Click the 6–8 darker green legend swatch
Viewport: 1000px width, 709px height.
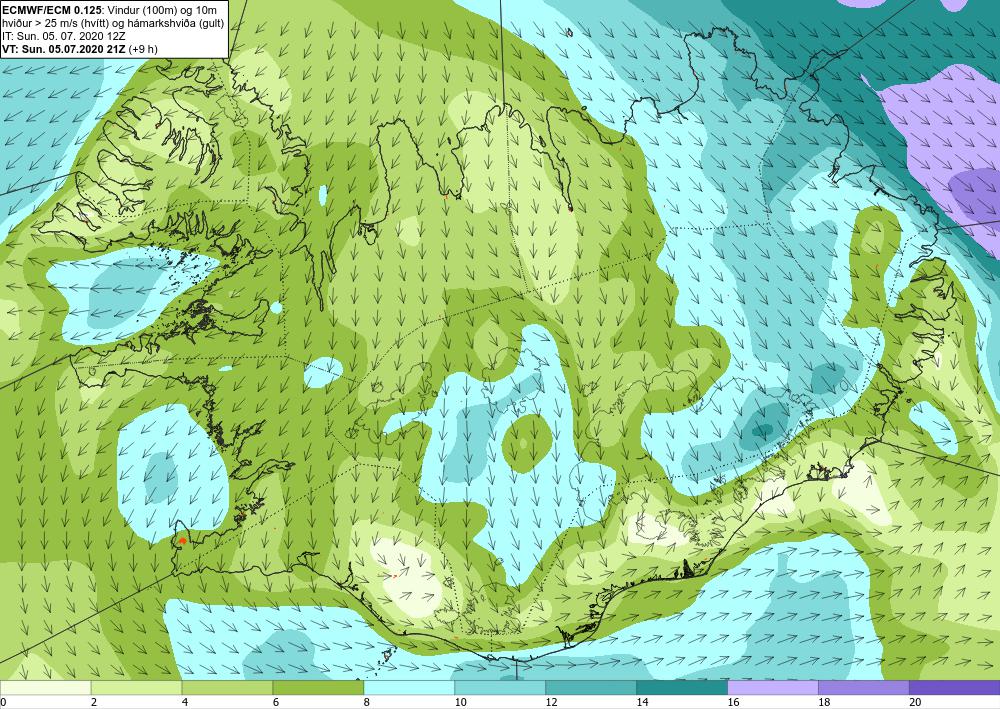click(x=318, y=688)
